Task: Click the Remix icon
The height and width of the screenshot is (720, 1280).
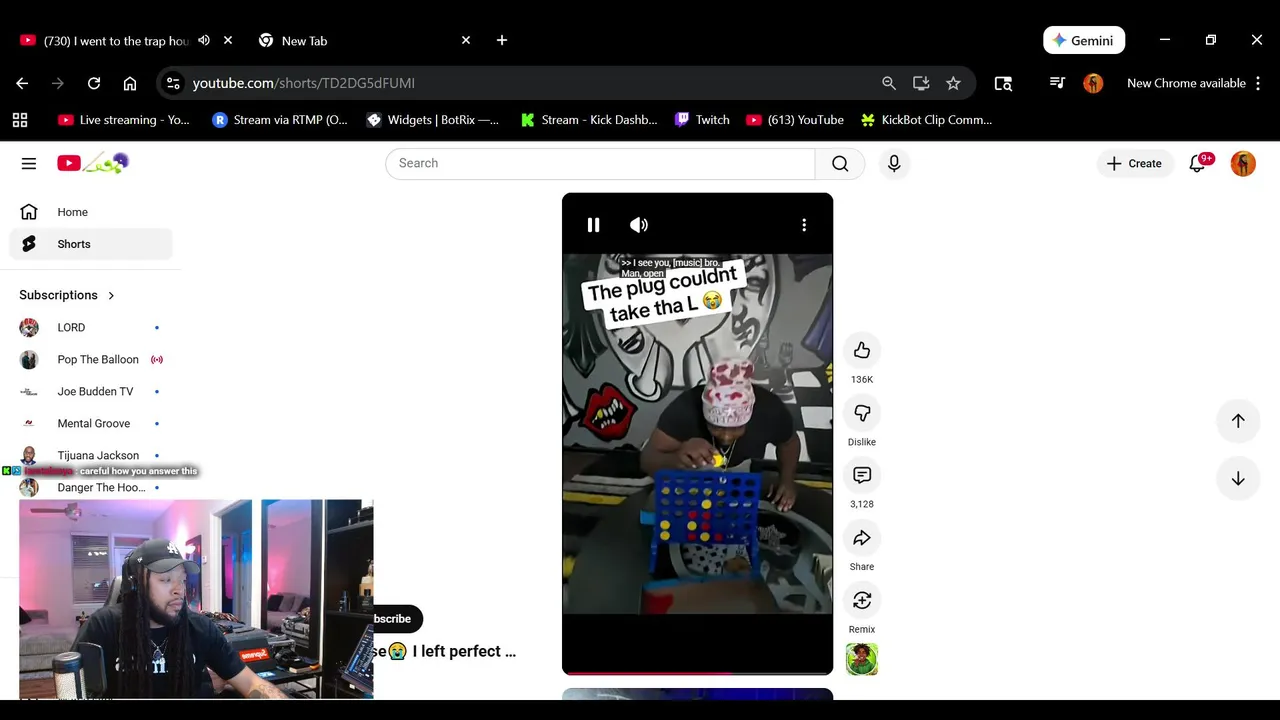Action: [862, 600]
